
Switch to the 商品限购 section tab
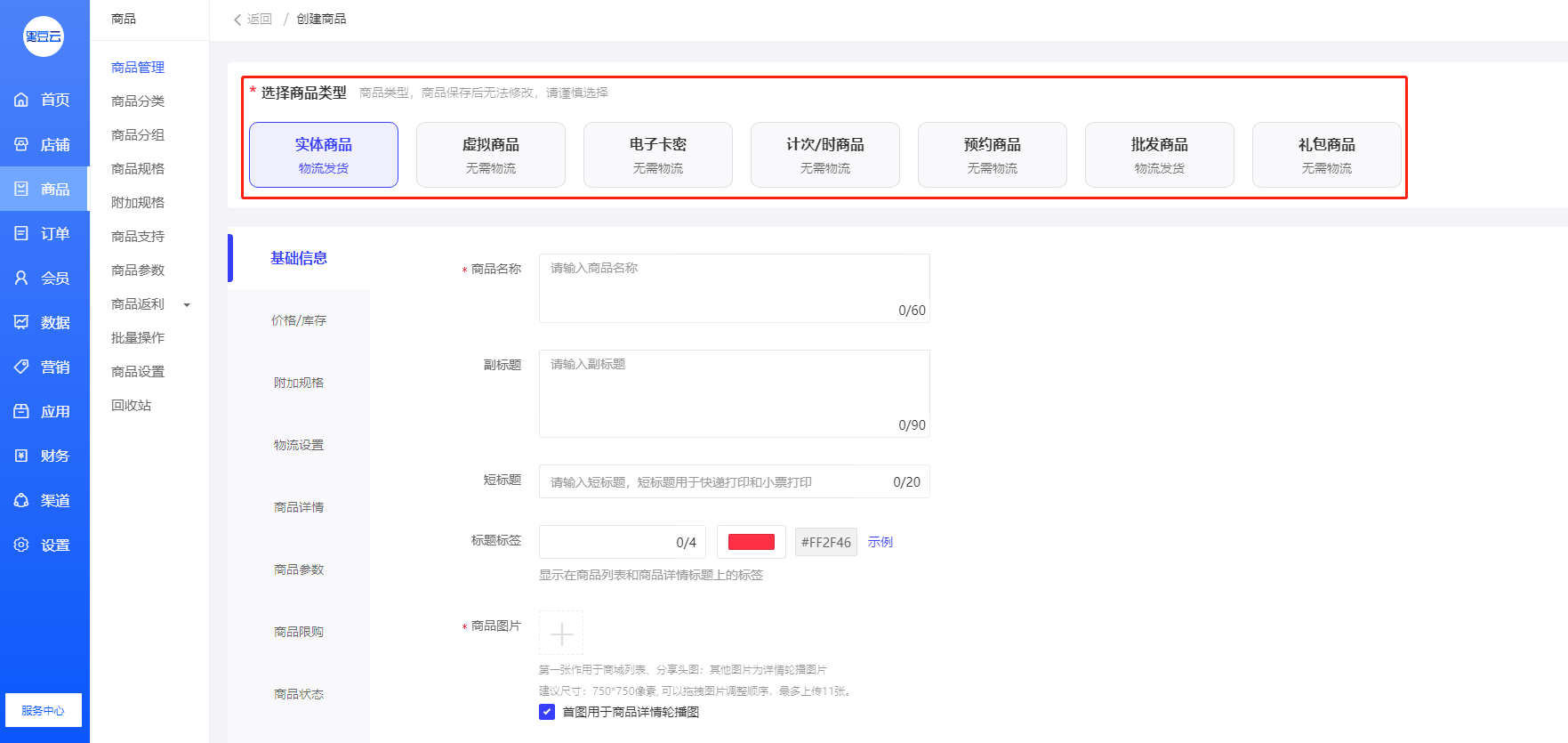click(x=299, y=632)
